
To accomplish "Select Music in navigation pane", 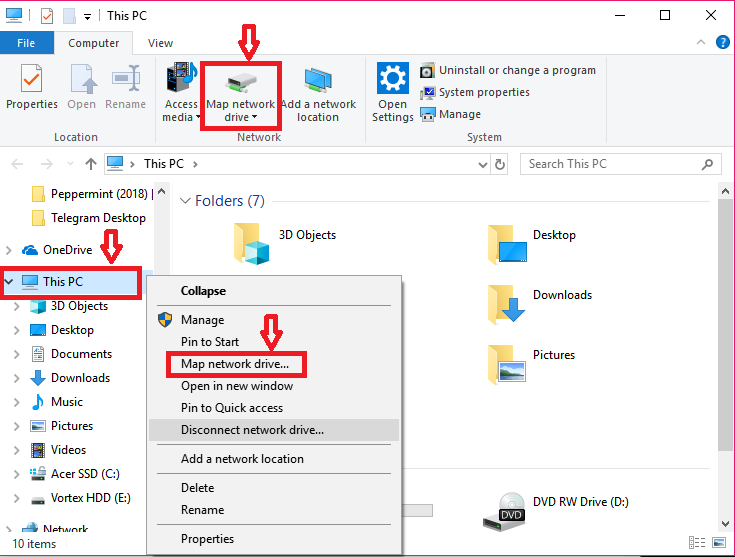I will [x=57, y=402].
